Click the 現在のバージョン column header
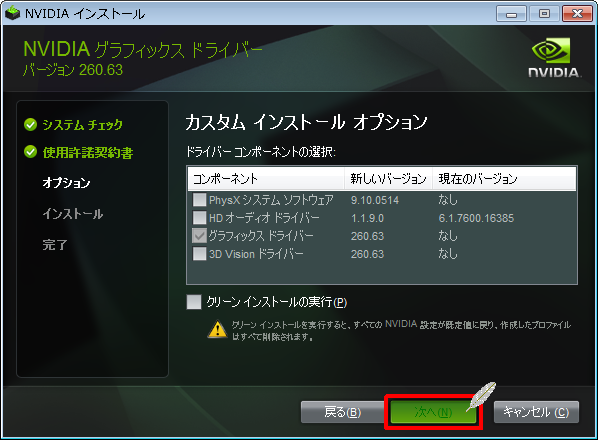598x440 pixels. [504, 178]
